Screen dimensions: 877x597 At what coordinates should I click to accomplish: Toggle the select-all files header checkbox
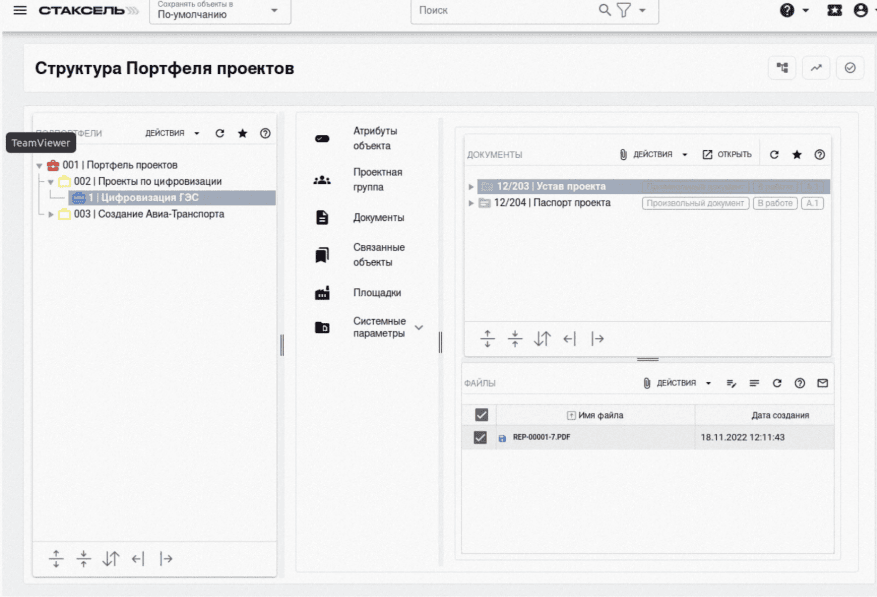(480, 415)
